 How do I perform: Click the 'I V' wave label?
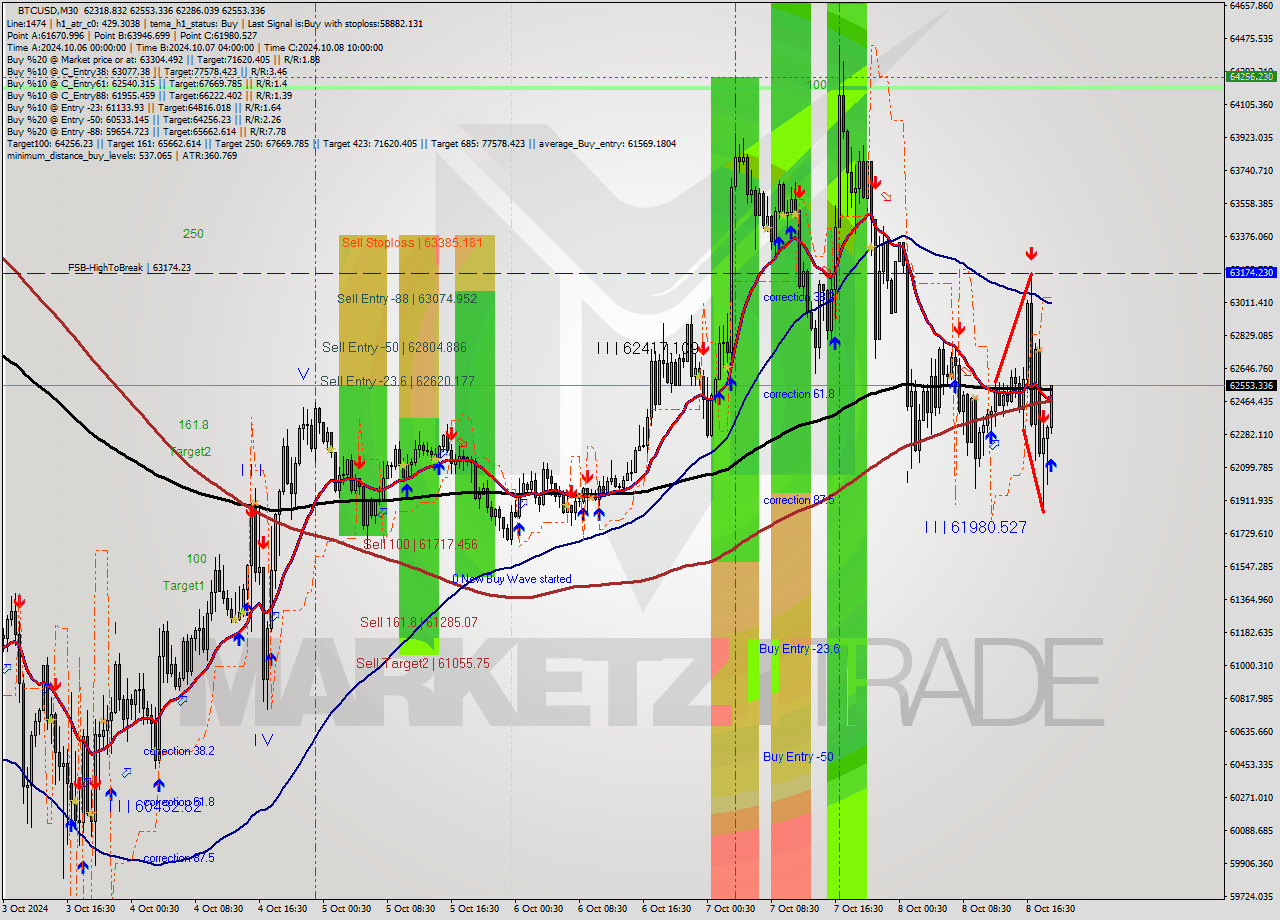(263, 740)
